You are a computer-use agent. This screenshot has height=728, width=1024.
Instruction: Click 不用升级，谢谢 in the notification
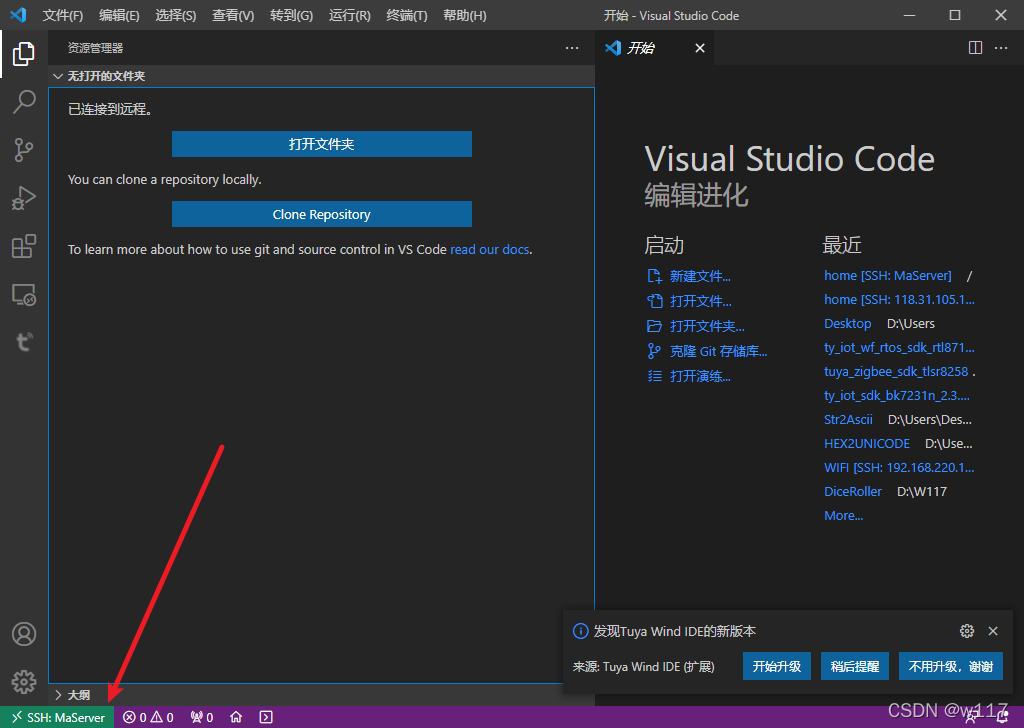pos(951,666)
